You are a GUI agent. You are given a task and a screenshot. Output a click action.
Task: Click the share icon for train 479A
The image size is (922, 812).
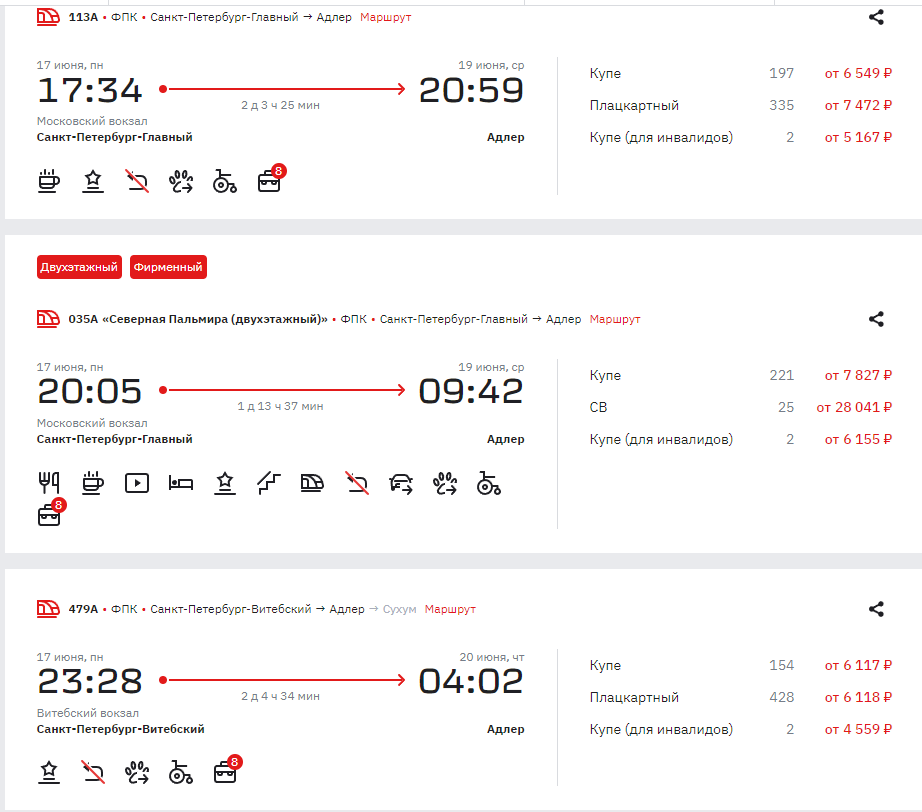click(x=876, y=609)
